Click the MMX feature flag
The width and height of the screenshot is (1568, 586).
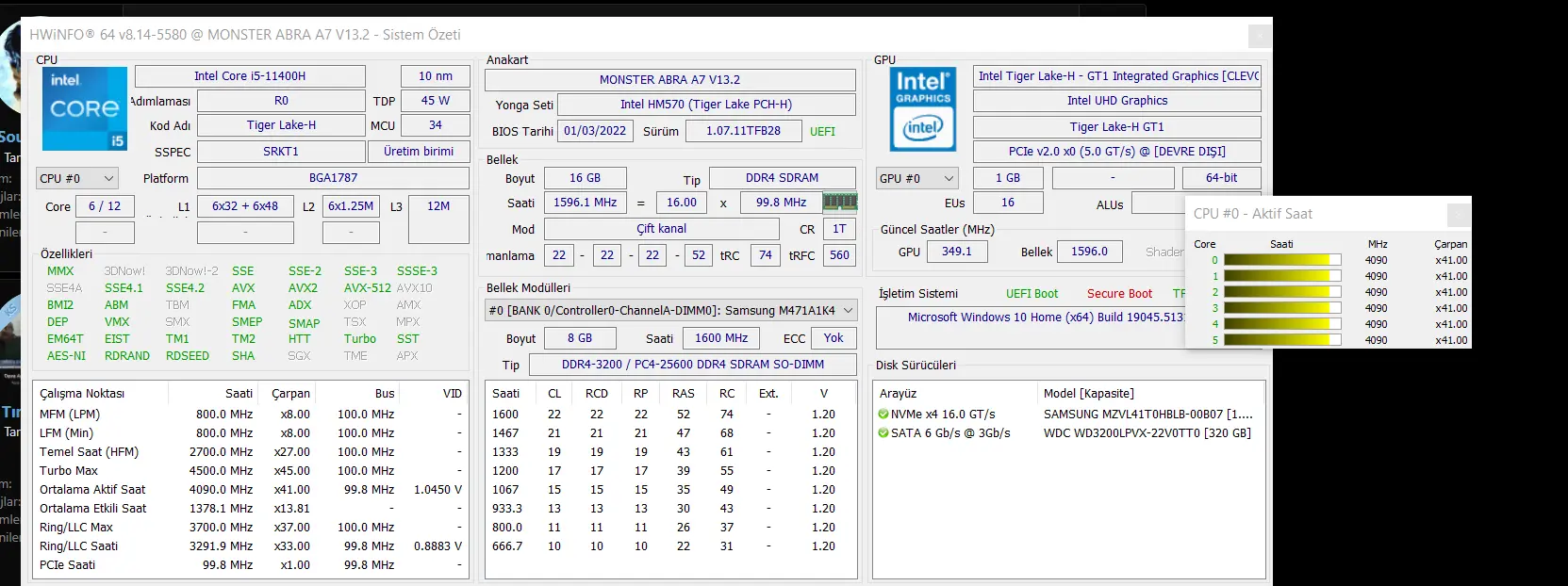coord(60,271)
